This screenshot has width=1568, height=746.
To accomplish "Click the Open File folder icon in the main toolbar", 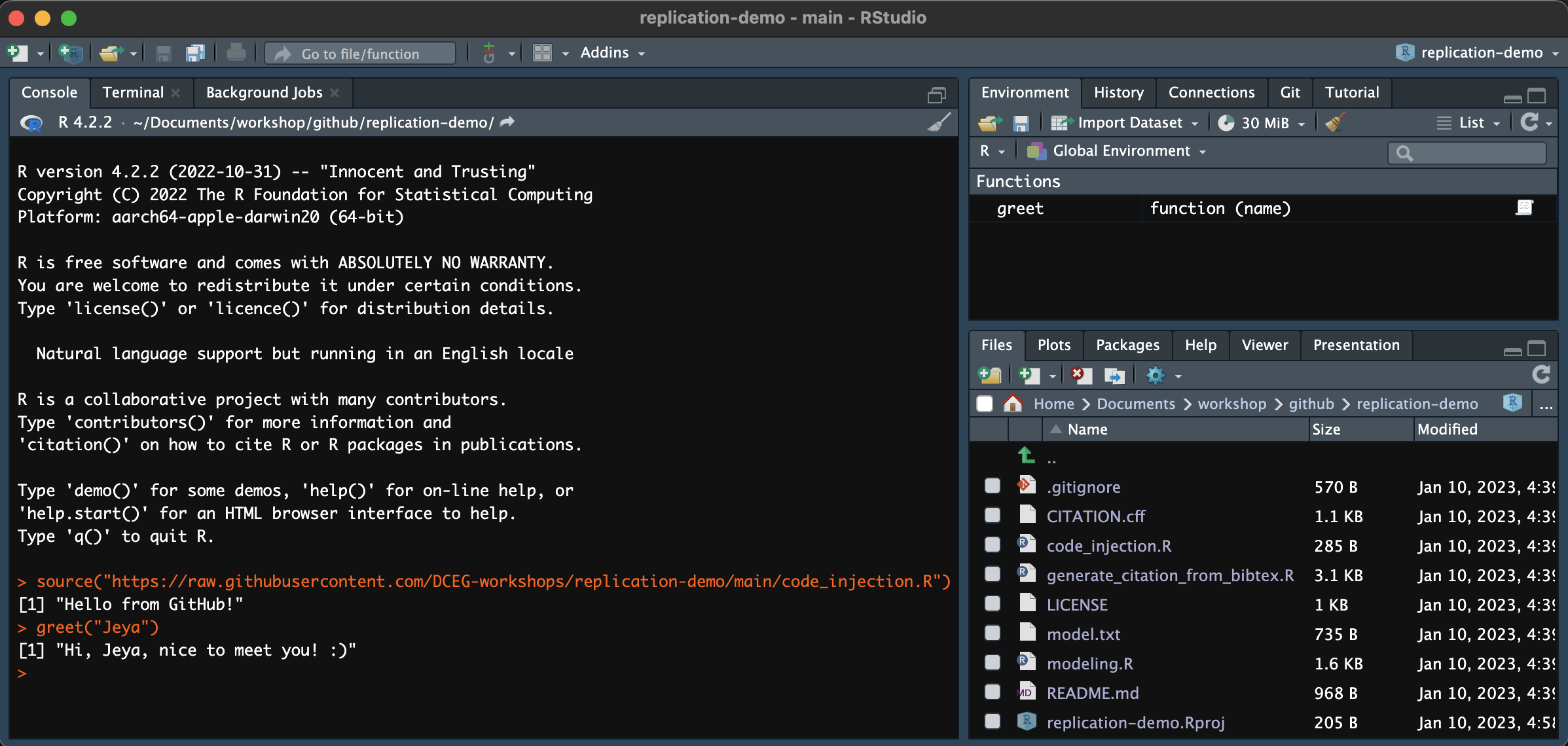I will click(111, 53).
